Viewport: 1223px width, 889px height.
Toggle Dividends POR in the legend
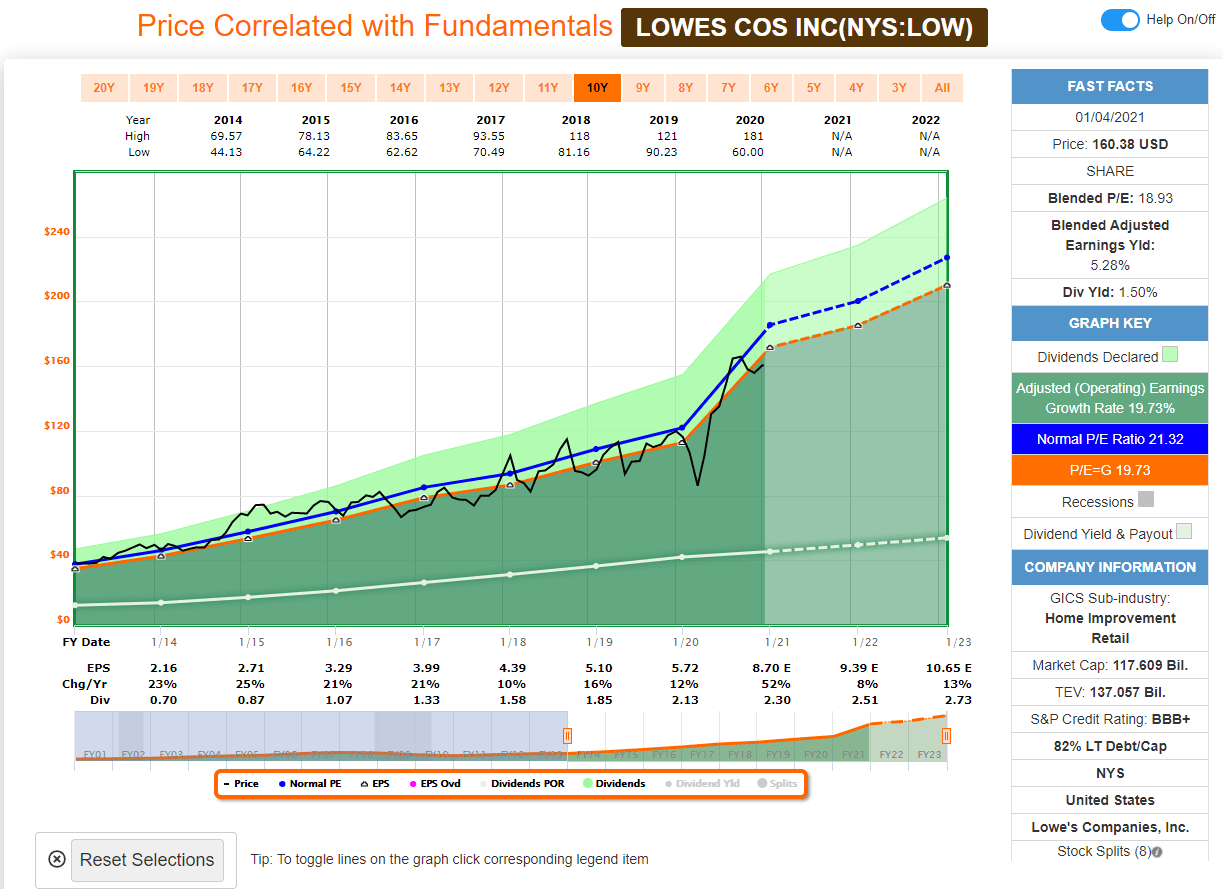(x=484, y=783)
